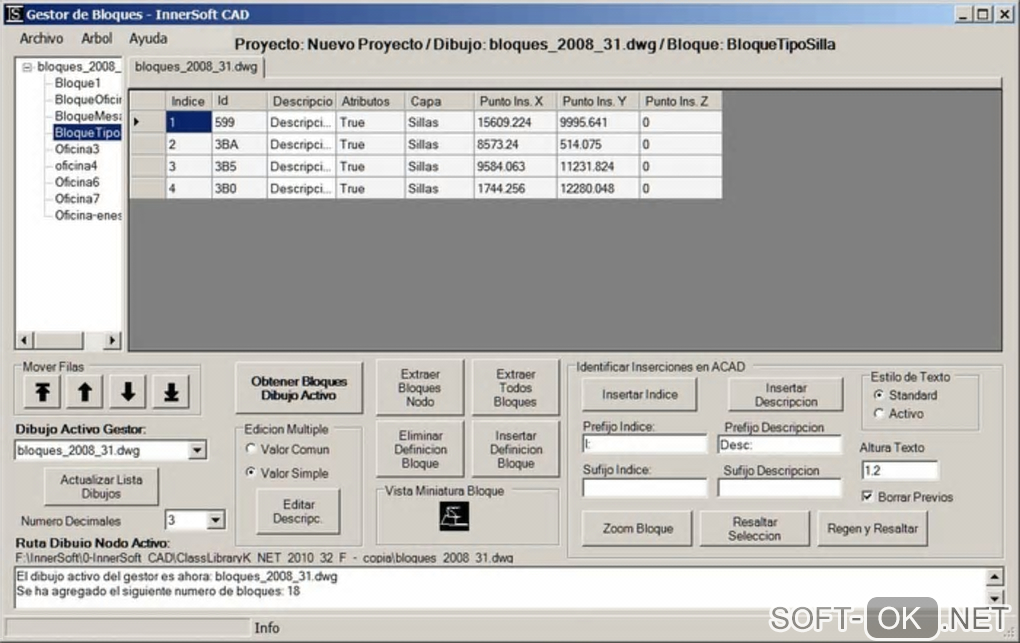Select the Valor Comun radio option
1020x643 pixels.
point(252,450)
